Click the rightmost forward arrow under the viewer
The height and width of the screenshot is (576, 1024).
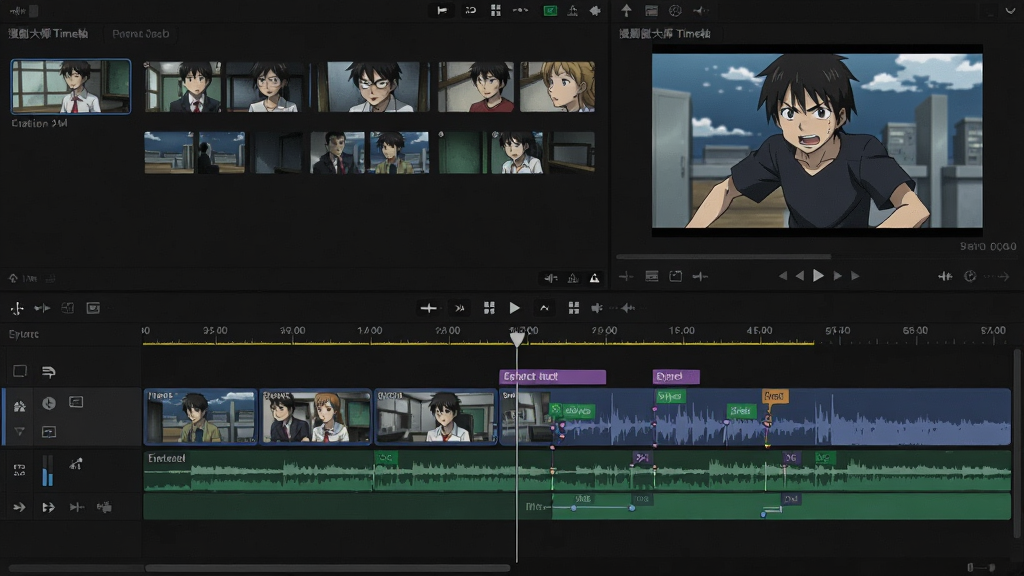(x=856, y=276)
